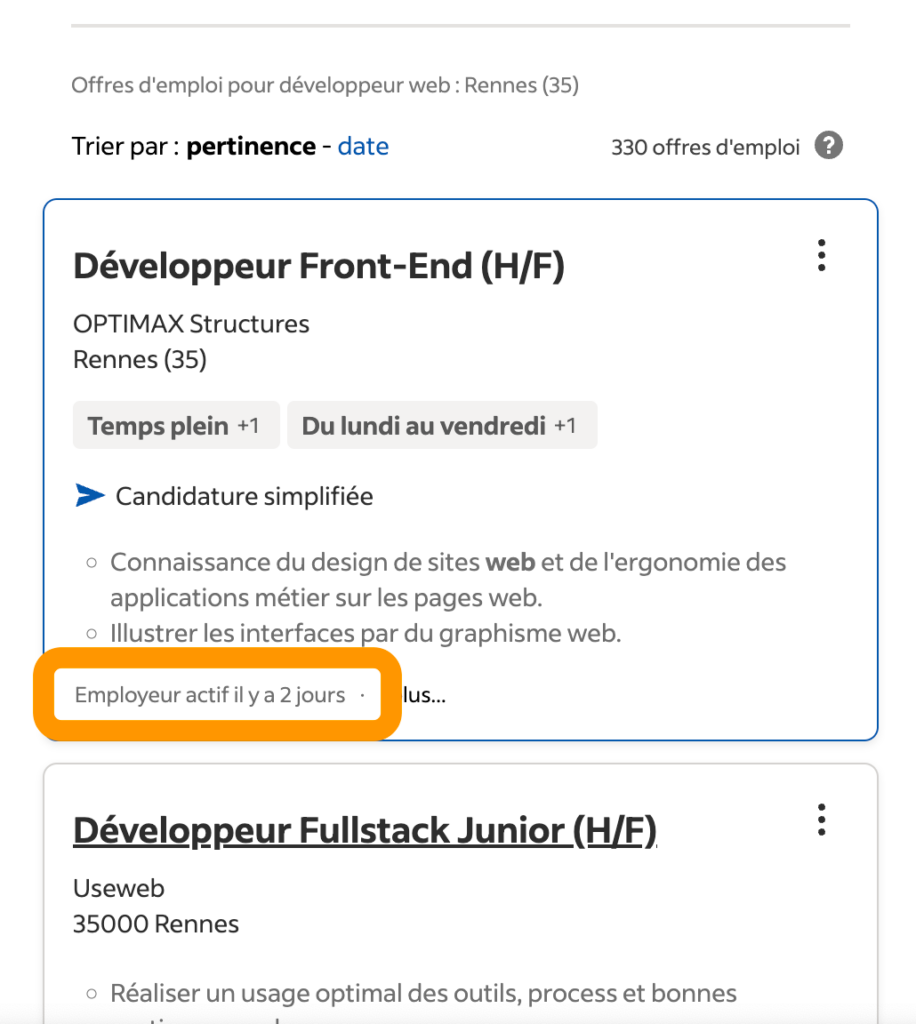916x1024 pixels.
Task: Click the Rennes (35) location in first card
Action: 140,360
